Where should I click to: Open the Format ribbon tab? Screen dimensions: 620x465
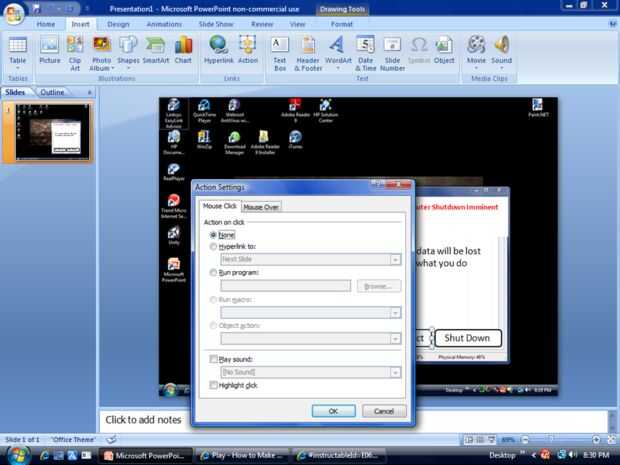[342, 24]
